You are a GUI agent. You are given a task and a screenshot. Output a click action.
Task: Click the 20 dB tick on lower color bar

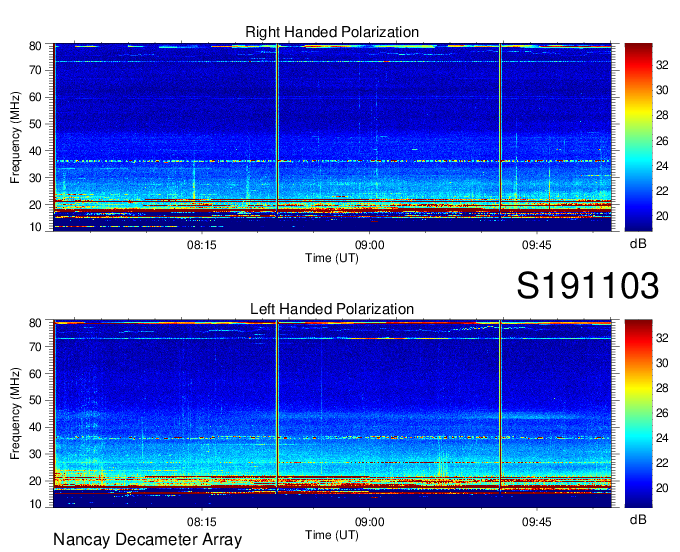[662, 489]
